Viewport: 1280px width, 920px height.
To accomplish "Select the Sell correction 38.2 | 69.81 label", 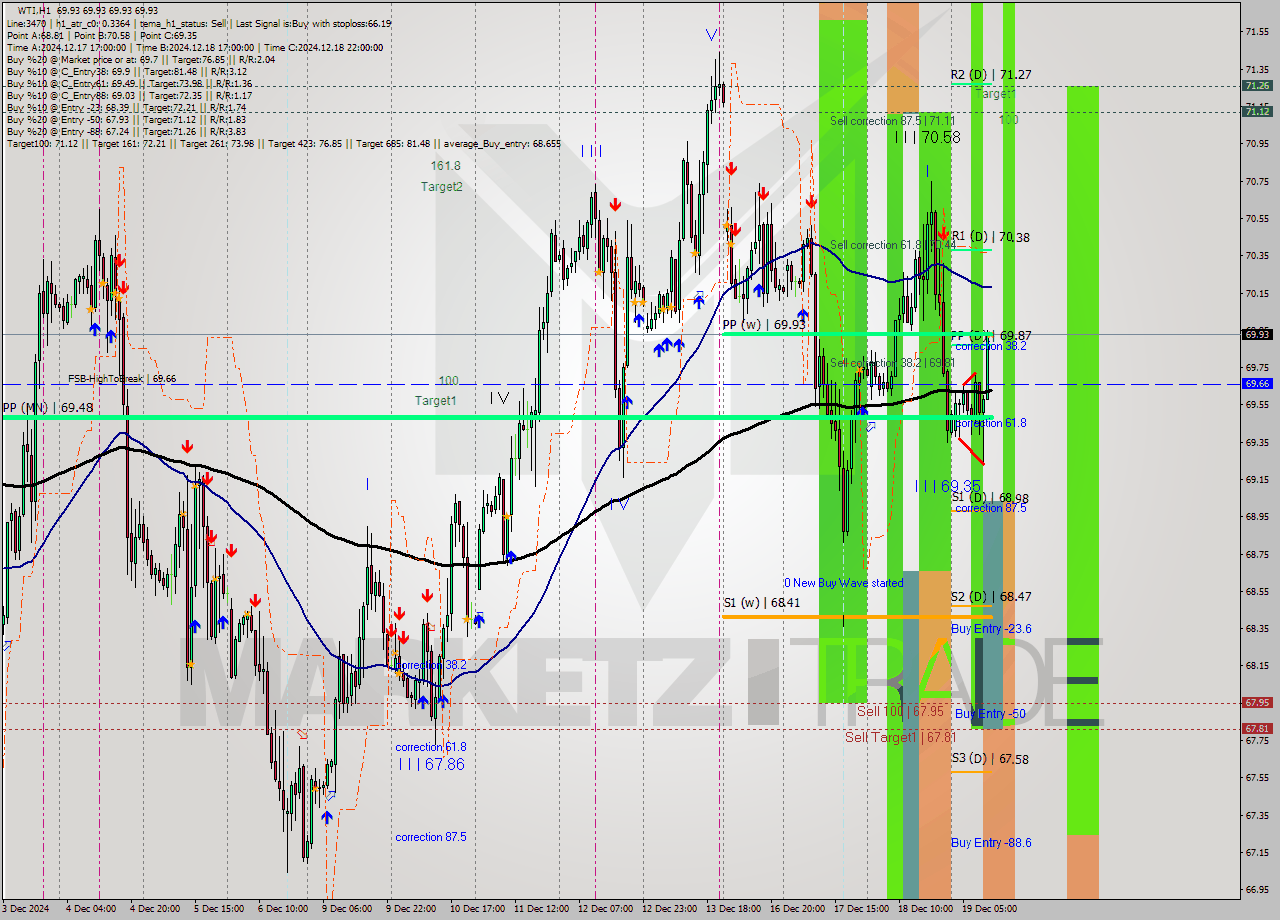I will pos(892,363).
